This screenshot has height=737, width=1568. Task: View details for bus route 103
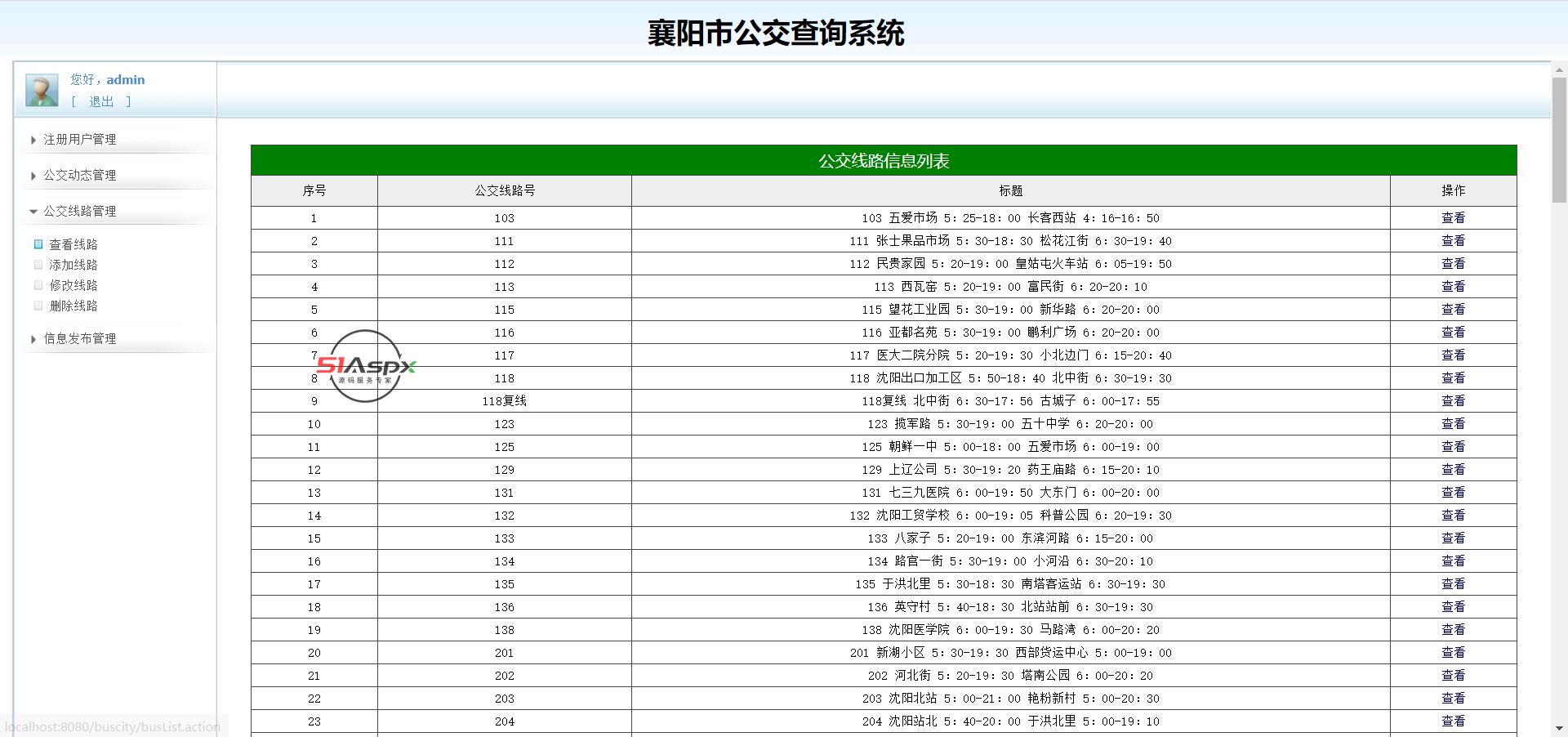pyautogui.click(x=1454, y=218)
